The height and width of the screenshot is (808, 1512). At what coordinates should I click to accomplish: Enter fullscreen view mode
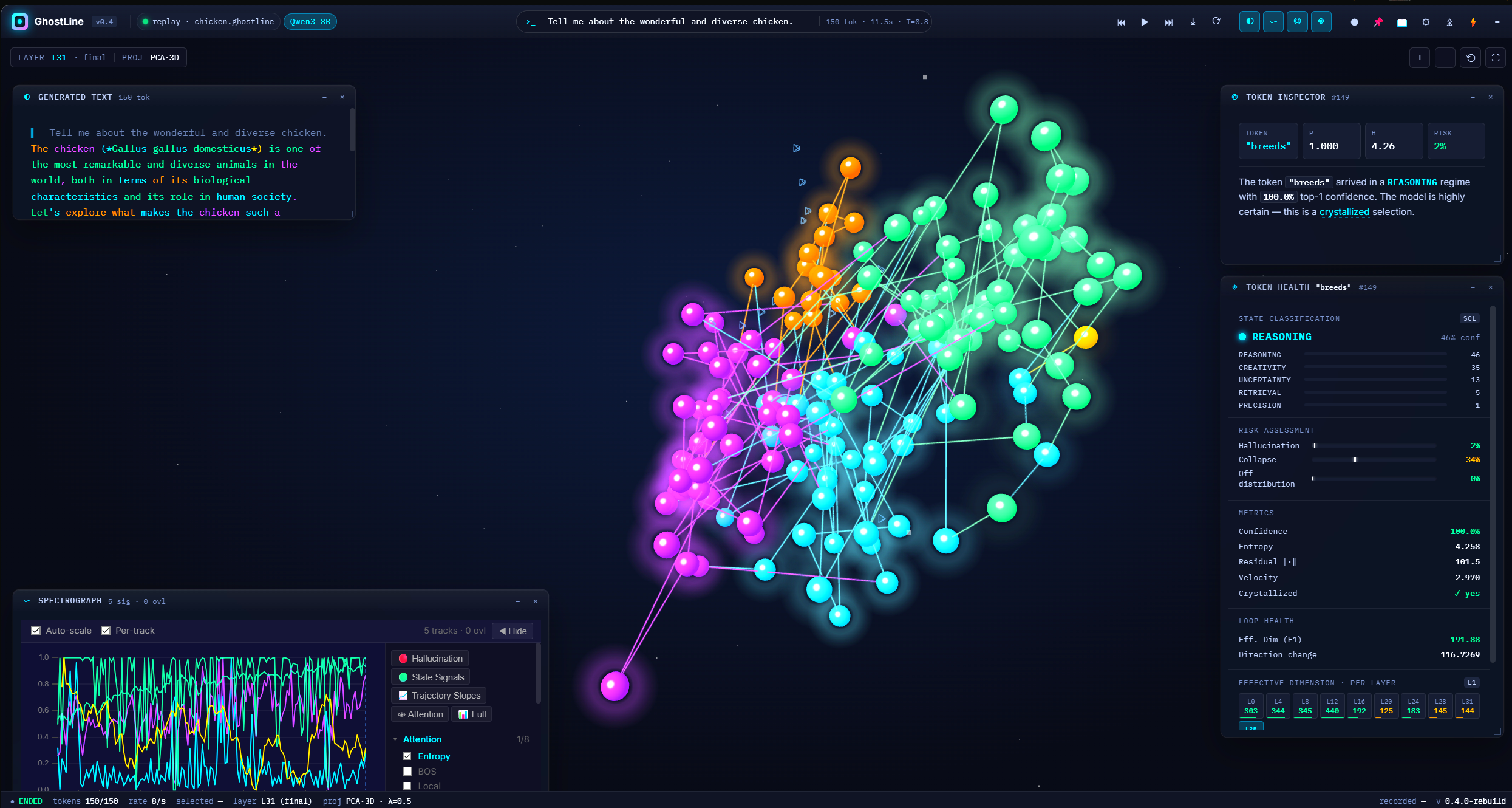click(1496, 58)
